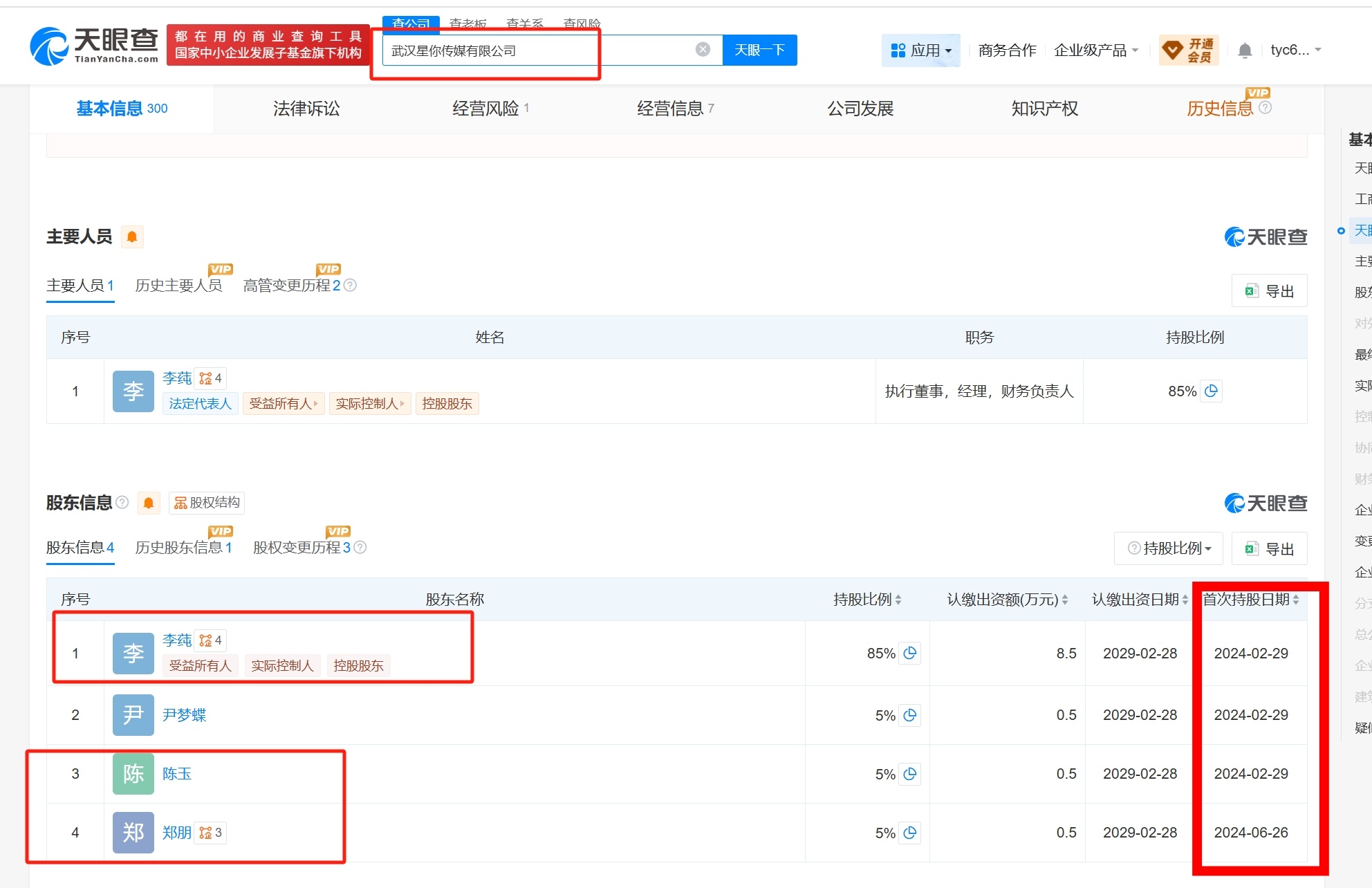Image resolution: width=1372 pixels, height=888 pixels.
Task: Click 陈 avatar in shareholder table
Action: point(133,774)
